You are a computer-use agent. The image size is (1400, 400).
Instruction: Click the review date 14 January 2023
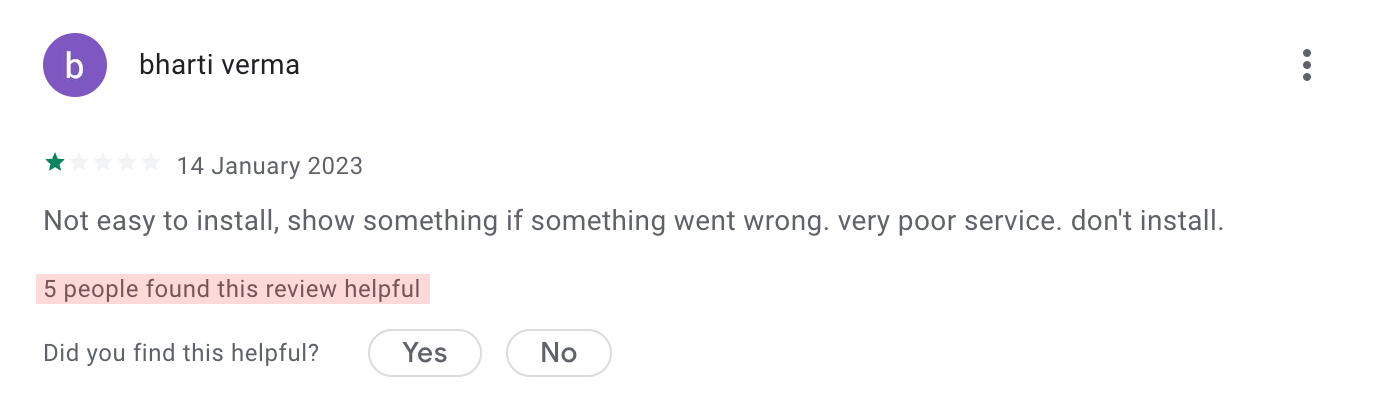coord(270,165)
